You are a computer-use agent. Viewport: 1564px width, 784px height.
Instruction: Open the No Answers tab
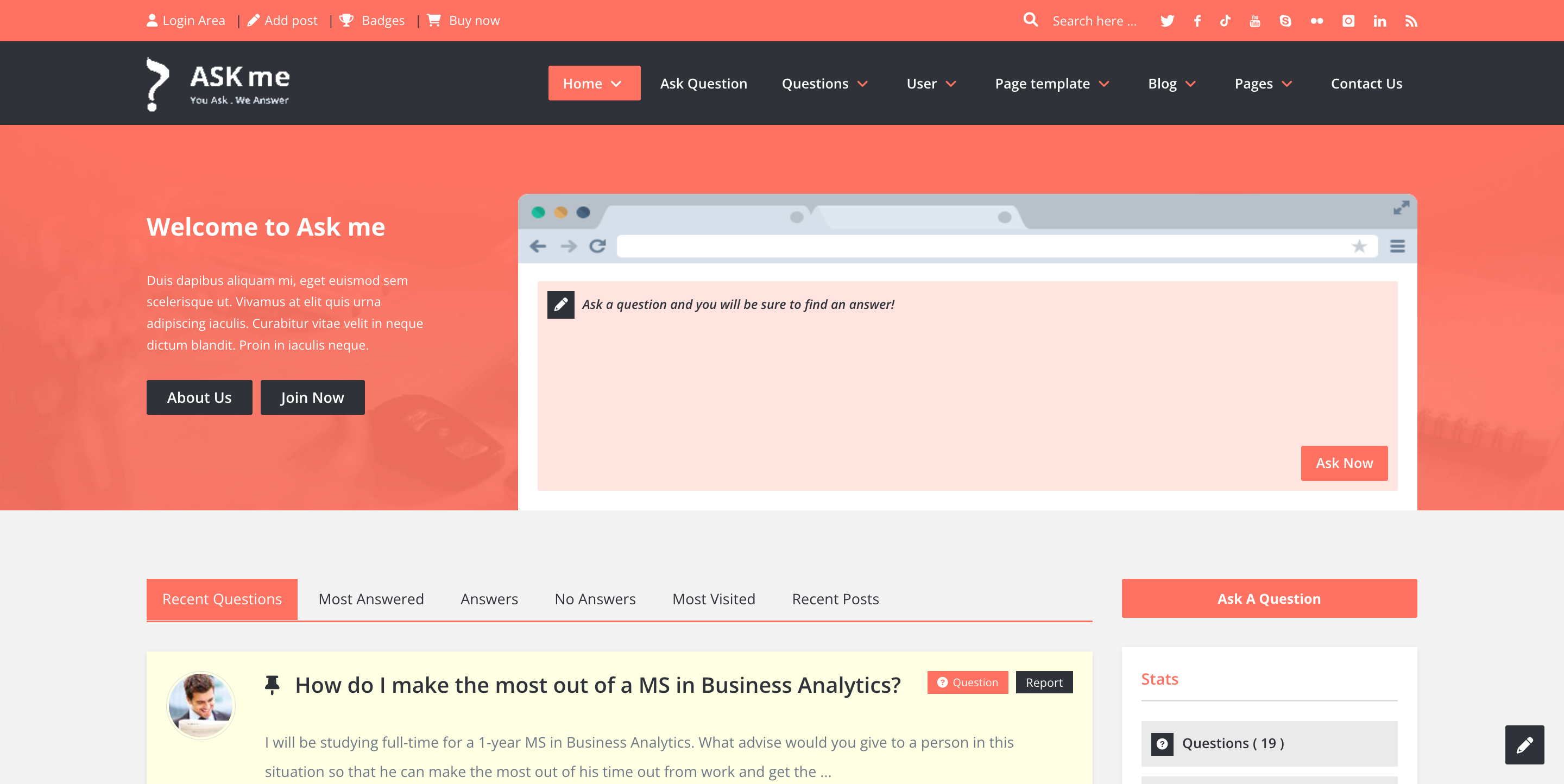pos(595,599)
